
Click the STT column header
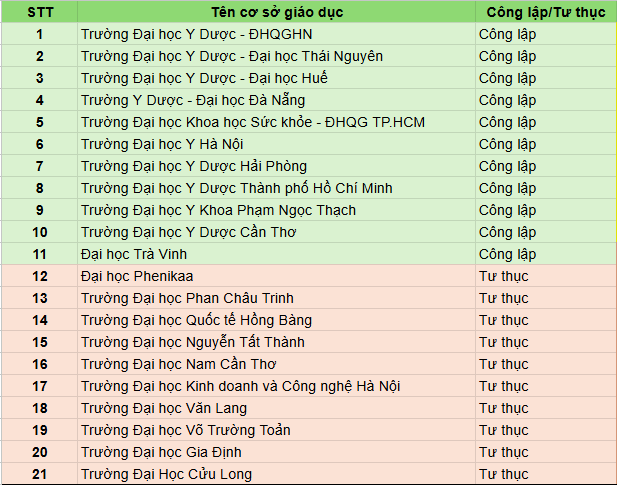[39, 12]
